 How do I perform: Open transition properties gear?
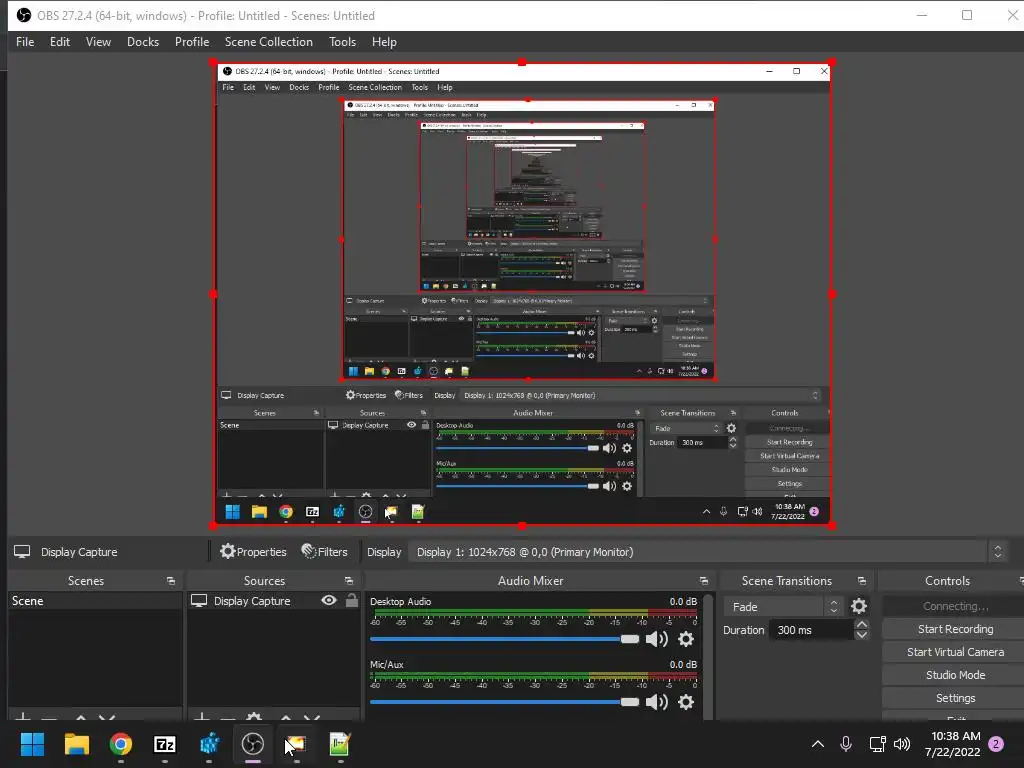click(x=859, y=607)
